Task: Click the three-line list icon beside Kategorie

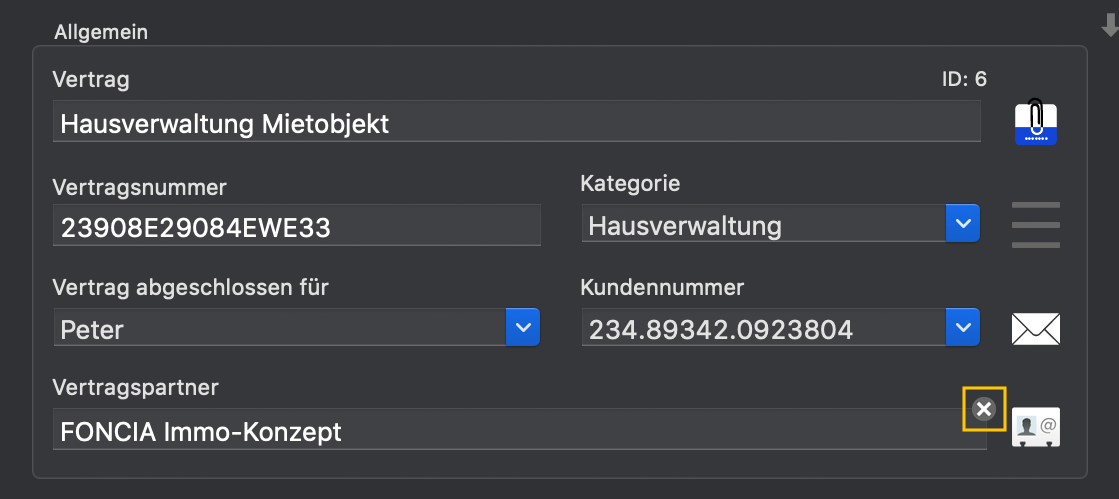Action: coord(1036,225)
